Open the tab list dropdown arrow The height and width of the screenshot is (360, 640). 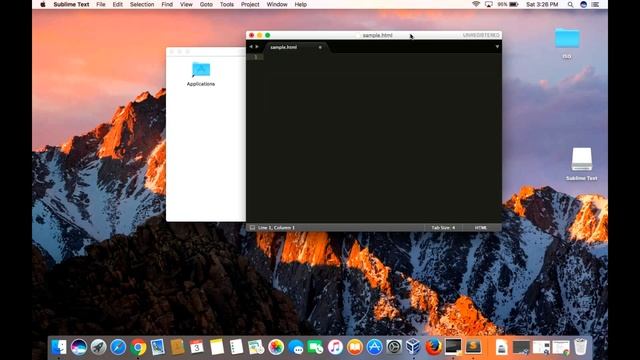pos(497,47)
